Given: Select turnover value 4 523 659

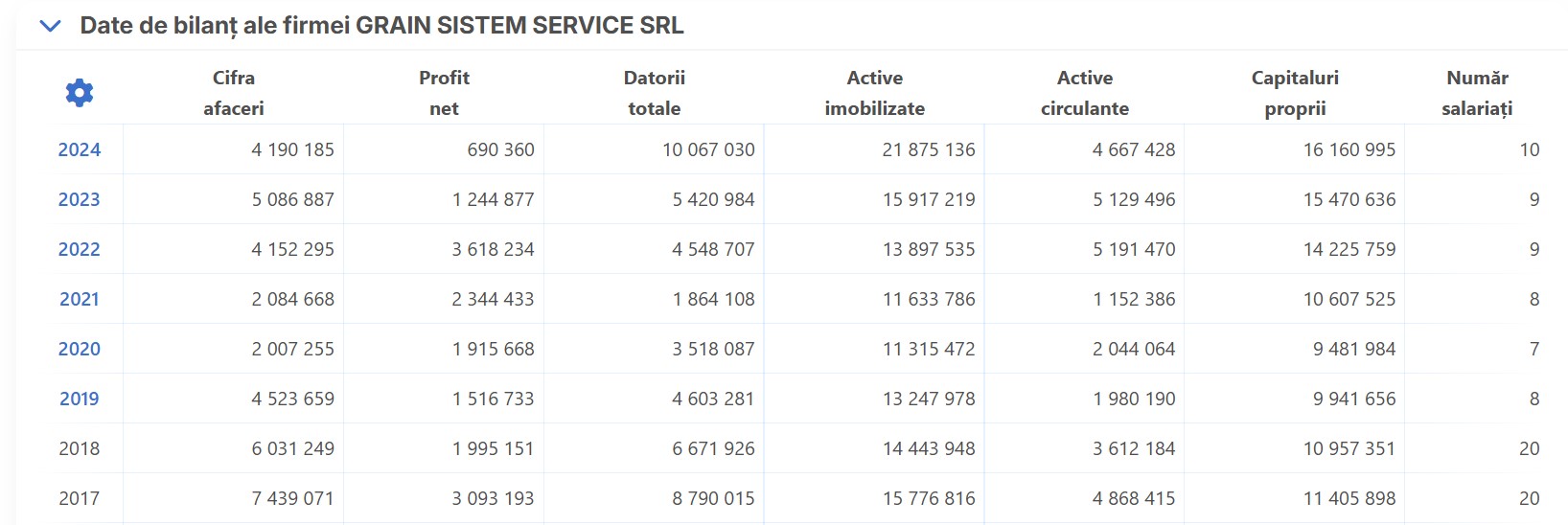Looking at the screenshot, I should click(293, 399).
